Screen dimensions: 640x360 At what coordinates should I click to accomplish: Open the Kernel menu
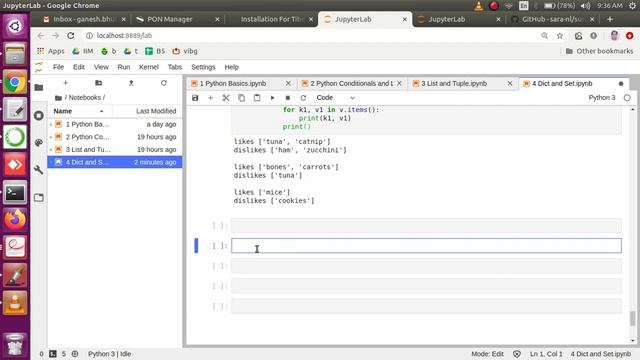pos(149,67)
